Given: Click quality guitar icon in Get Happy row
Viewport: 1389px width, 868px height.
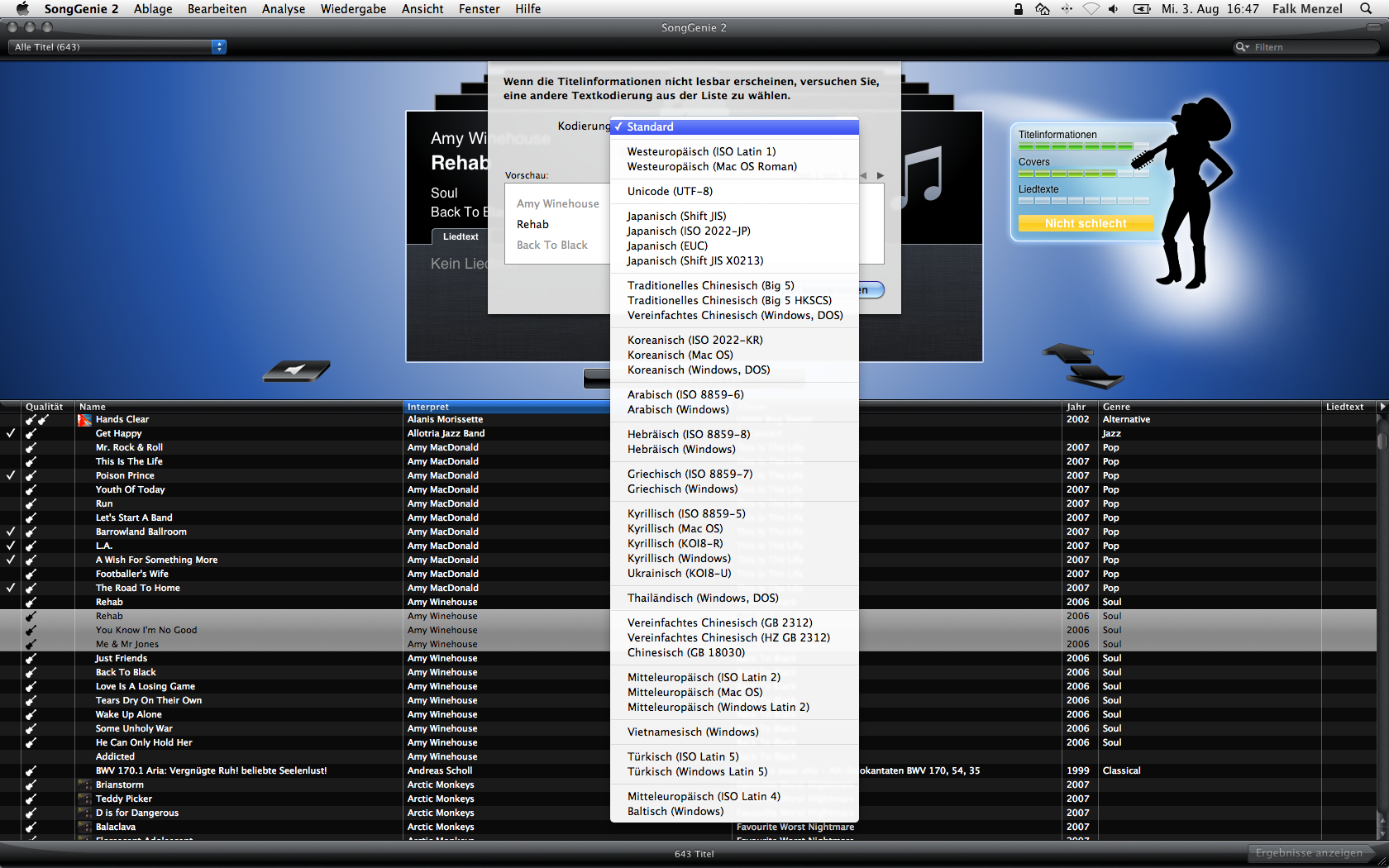Looking at the screenshot, I should 31,434.
